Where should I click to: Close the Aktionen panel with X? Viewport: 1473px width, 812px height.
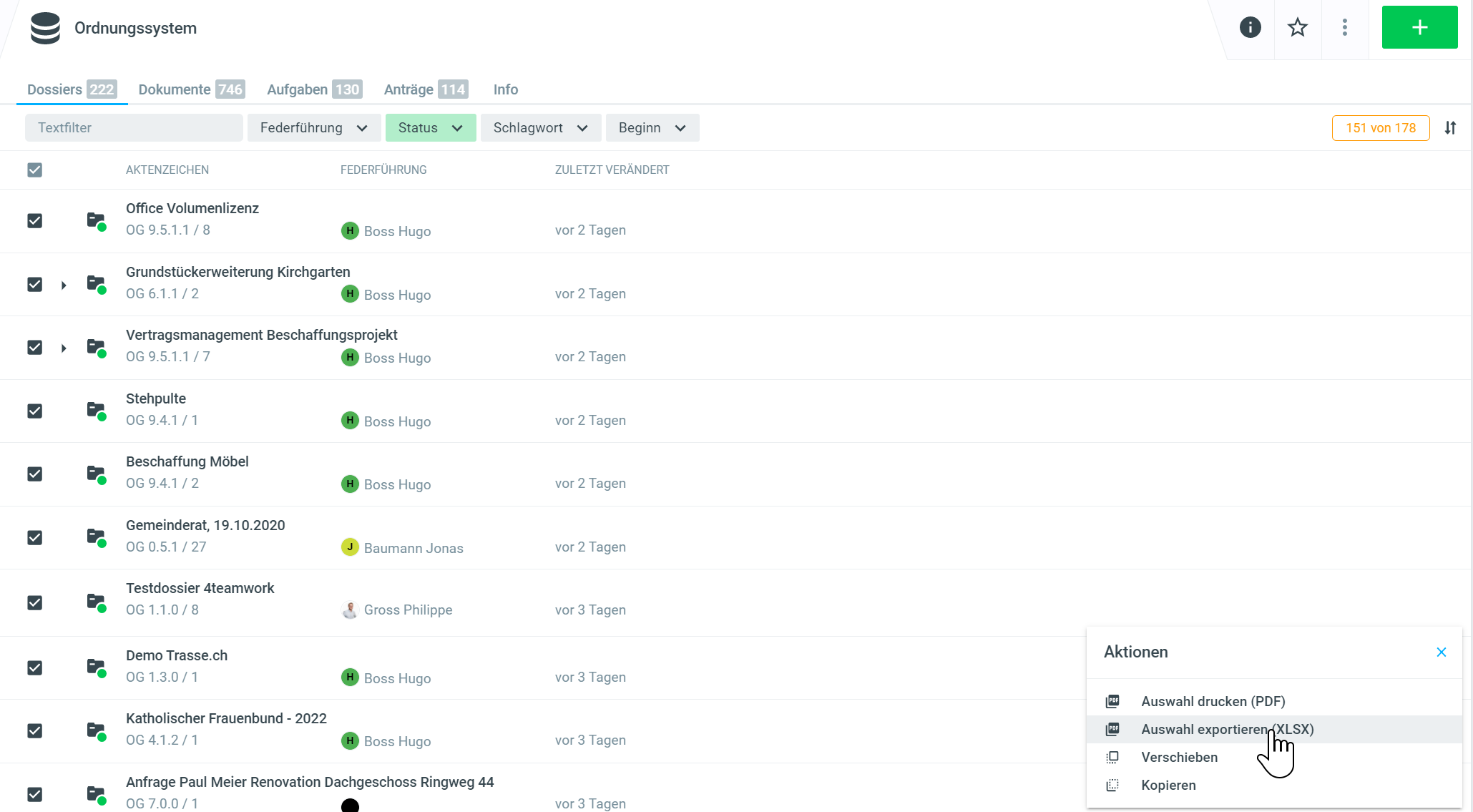(x=1441, y=652)
